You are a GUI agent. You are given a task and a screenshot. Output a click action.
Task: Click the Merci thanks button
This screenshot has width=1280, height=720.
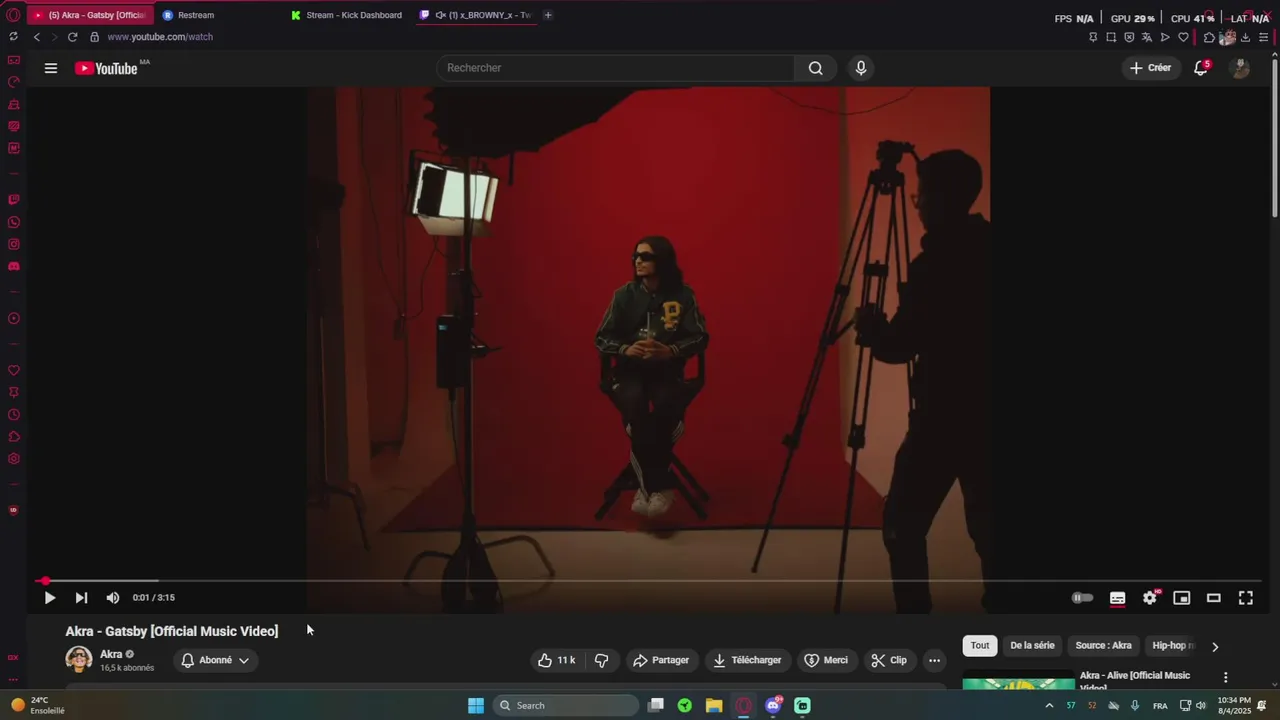click(826, 660)
